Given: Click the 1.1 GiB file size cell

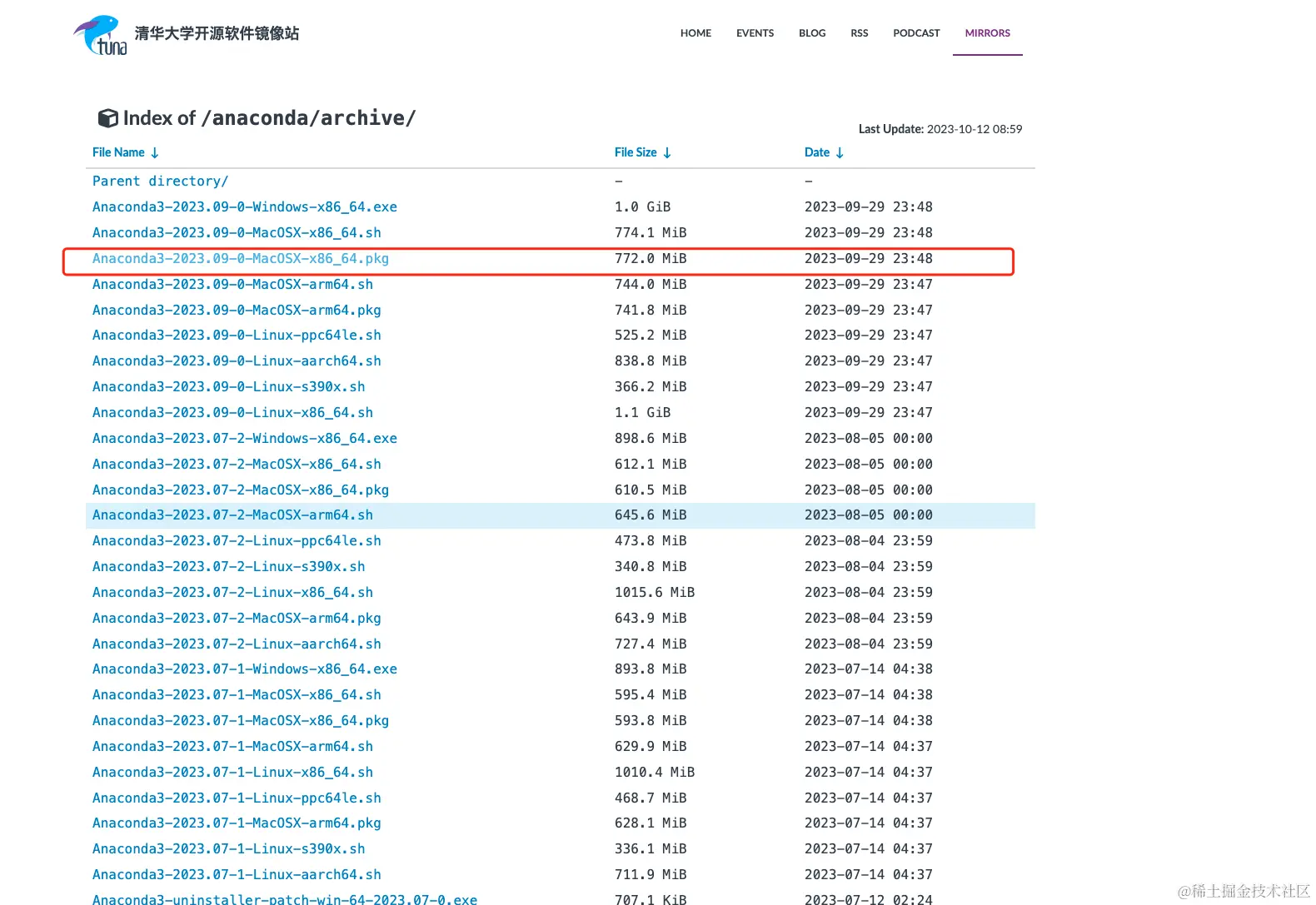Looking at the screenshot, I should [x=642, y=412].
